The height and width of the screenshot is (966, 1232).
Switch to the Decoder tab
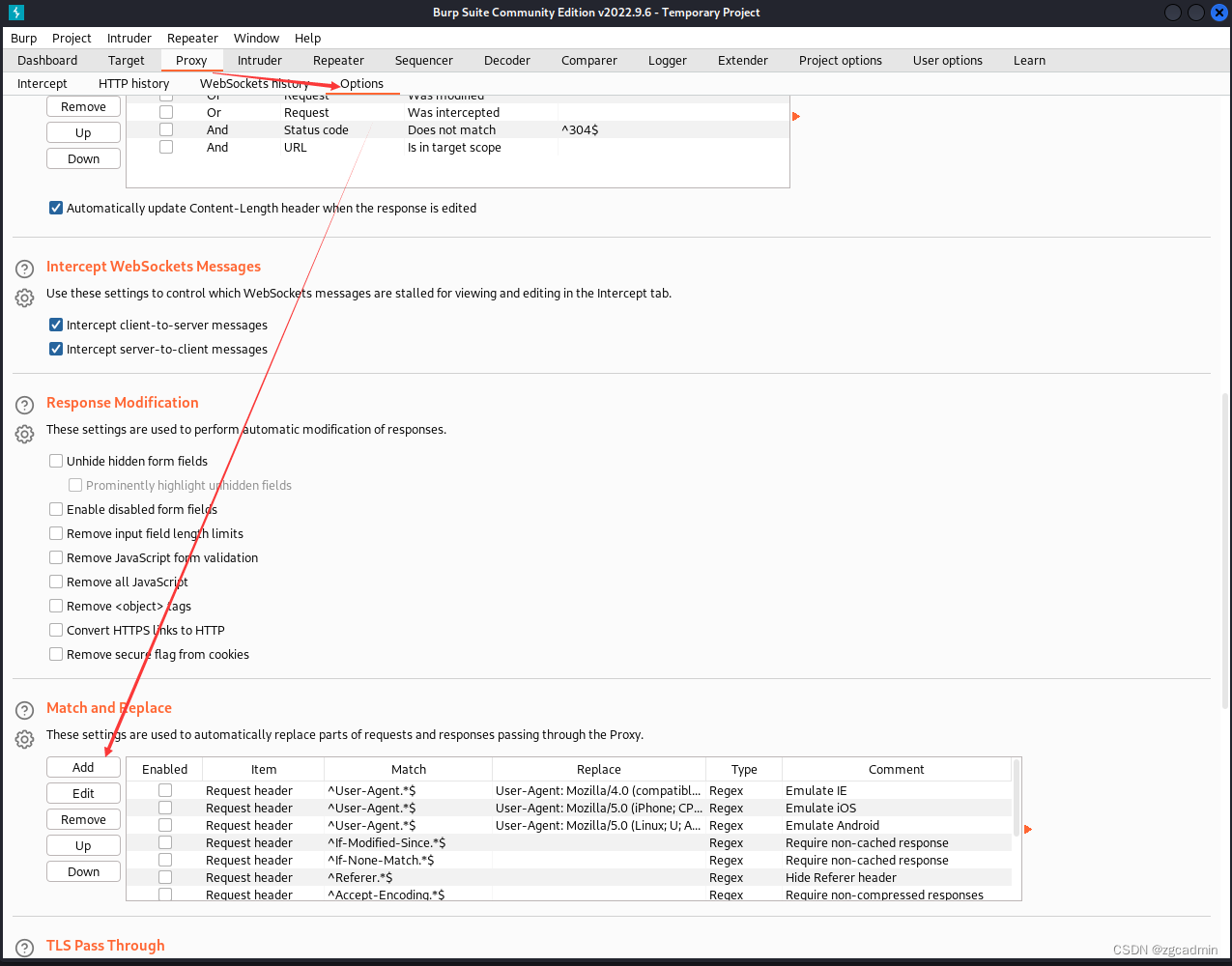point(507,60)
